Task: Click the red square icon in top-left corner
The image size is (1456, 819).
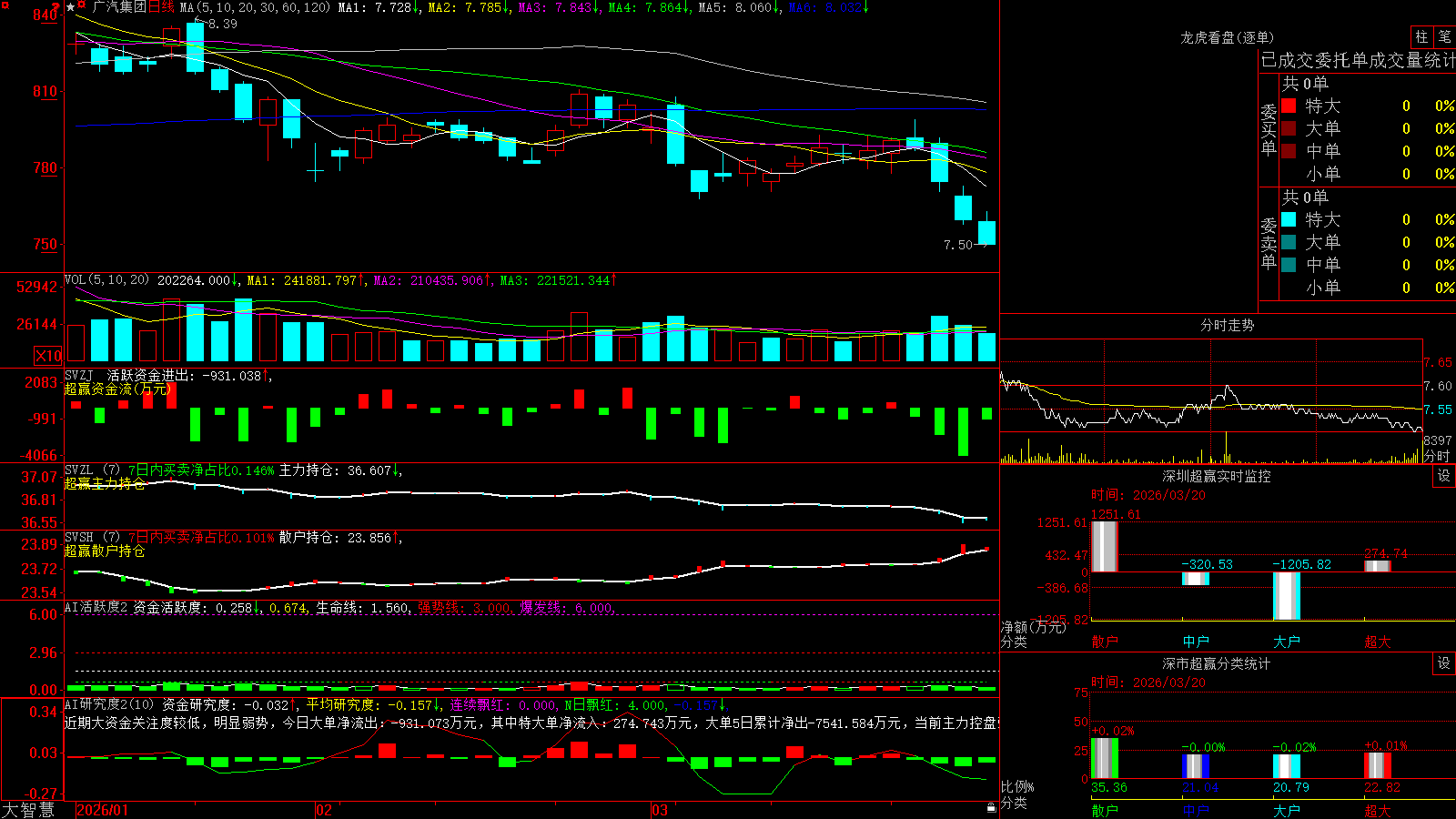Action: [x=4, y=5]
